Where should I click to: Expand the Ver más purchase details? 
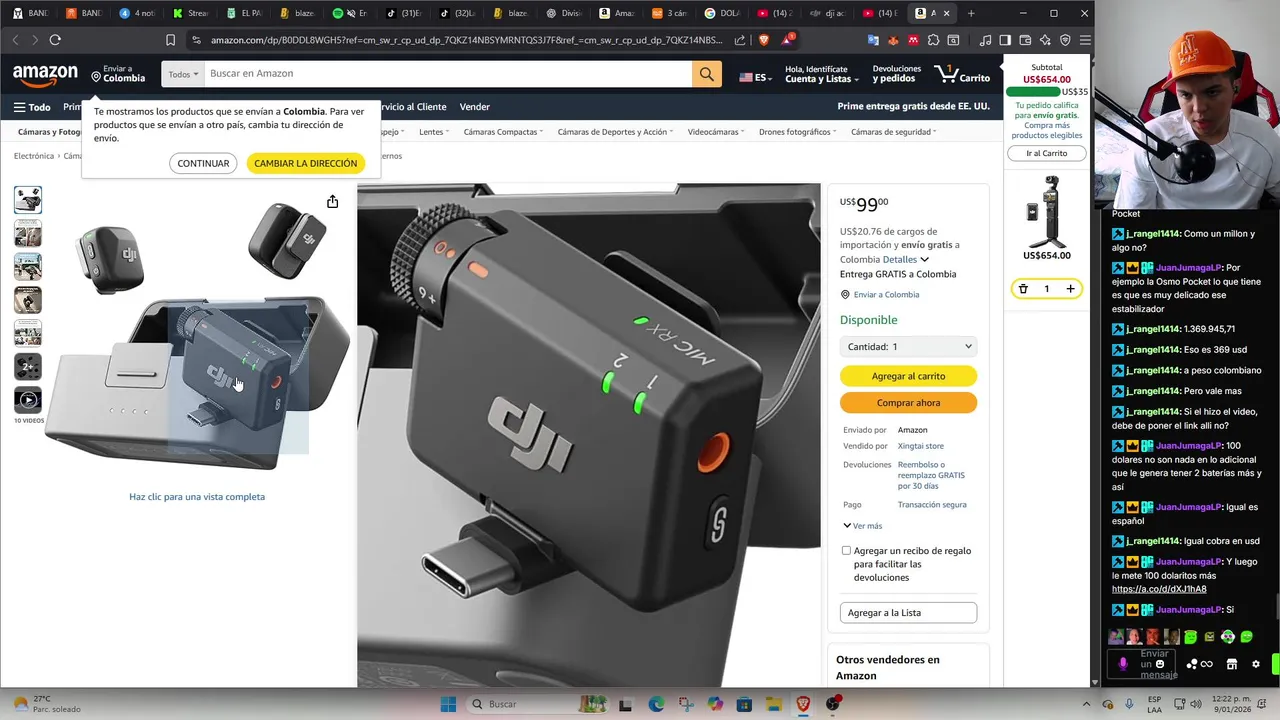click(x=862, y=525)
